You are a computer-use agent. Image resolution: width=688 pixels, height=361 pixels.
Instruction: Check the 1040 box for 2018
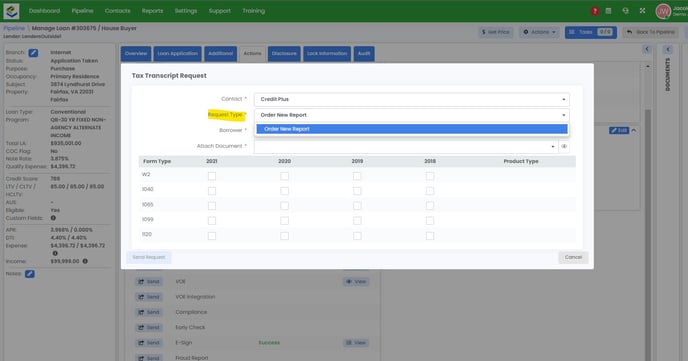430,191
